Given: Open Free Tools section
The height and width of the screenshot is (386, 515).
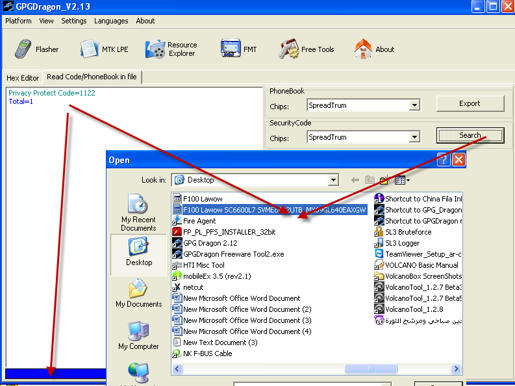Looking at the screenshot, I should (x=306, y=49).
